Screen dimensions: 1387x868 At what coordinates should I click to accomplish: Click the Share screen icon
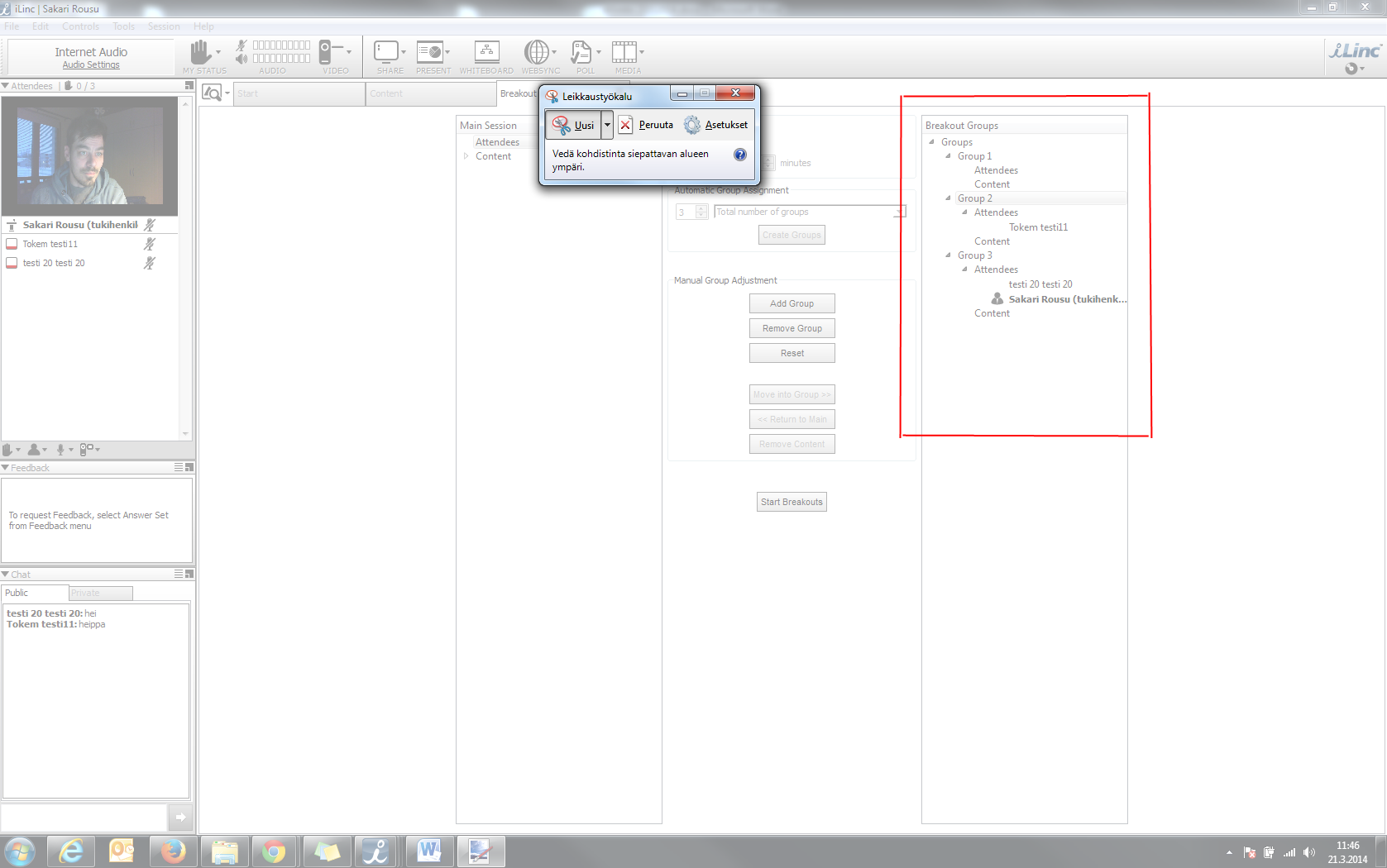click(386, 52)
